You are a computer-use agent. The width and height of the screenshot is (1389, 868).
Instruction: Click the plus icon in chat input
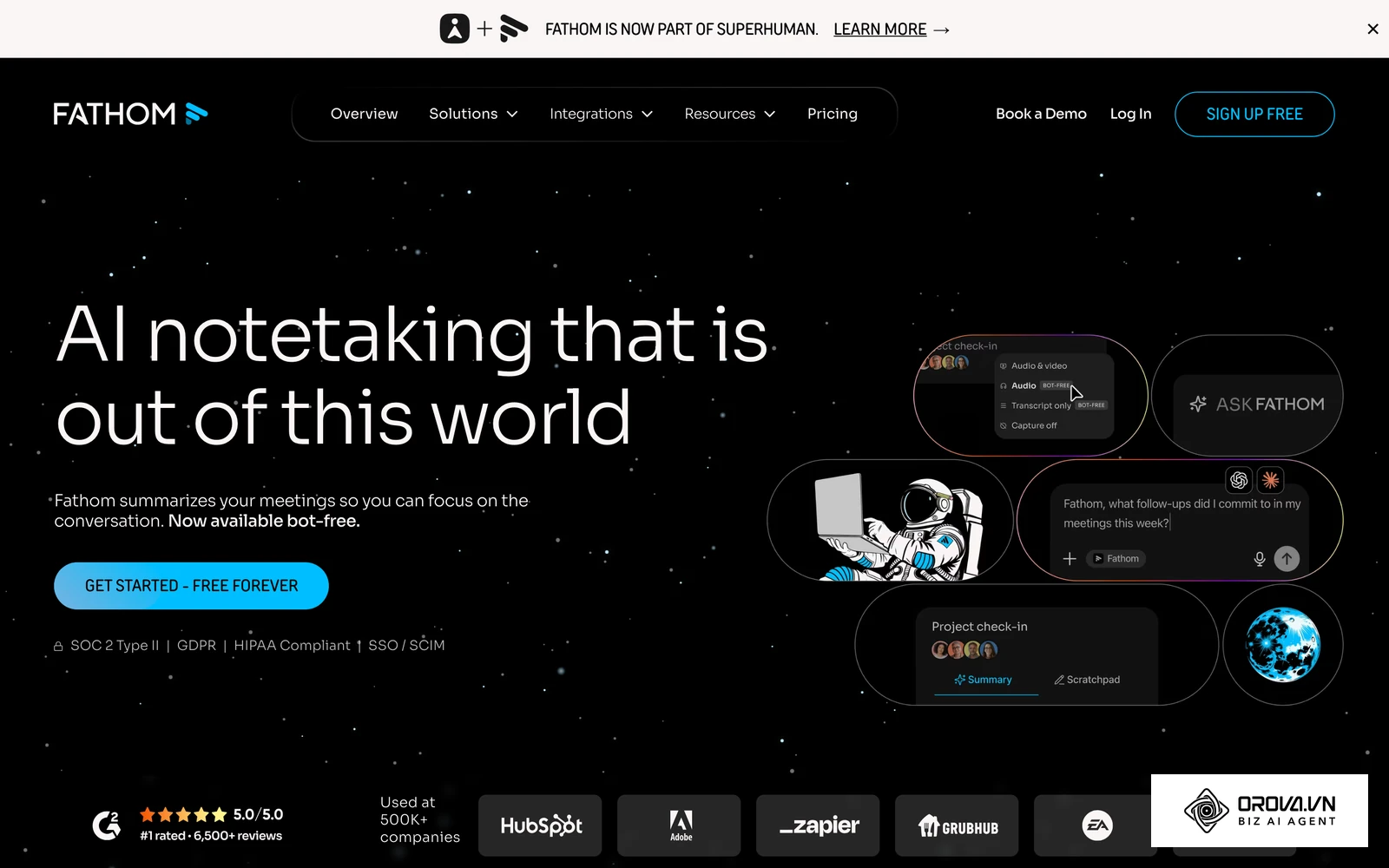[1070, 559]
